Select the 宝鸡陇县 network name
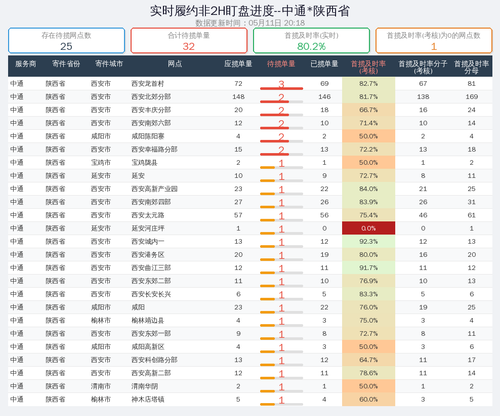 (x=144, y=162)
